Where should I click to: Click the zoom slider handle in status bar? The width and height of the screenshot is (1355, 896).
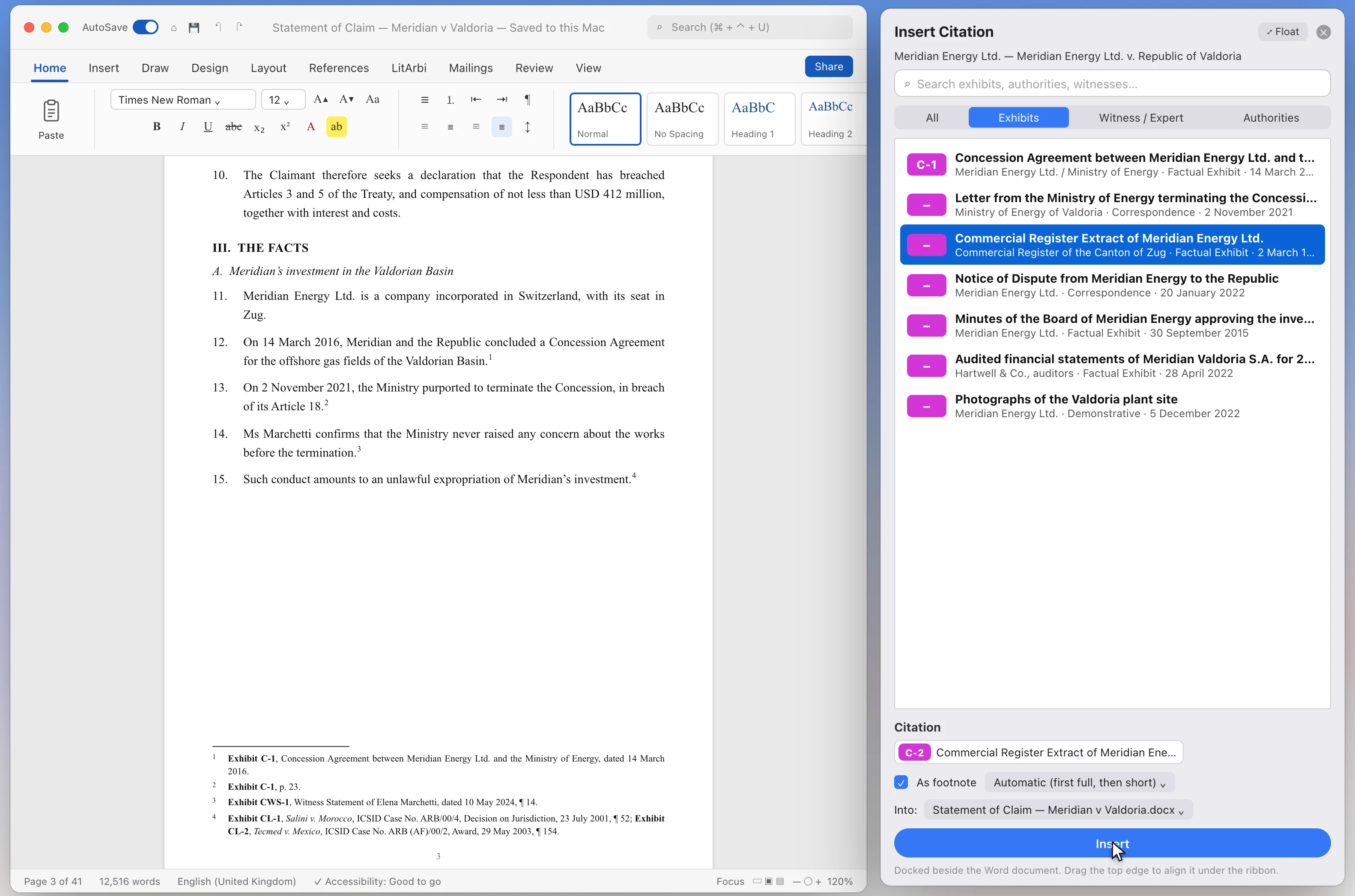coord(808,881)
